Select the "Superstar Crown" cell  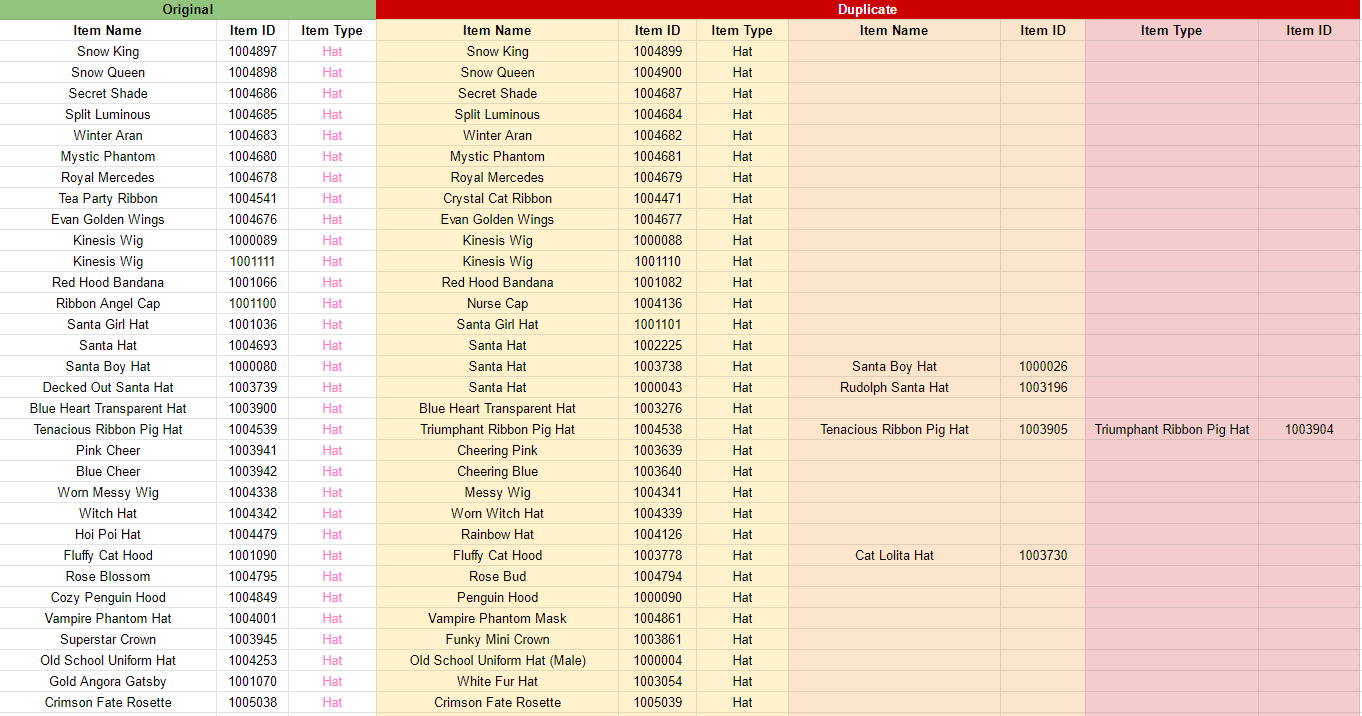click(x=108, y=639)
